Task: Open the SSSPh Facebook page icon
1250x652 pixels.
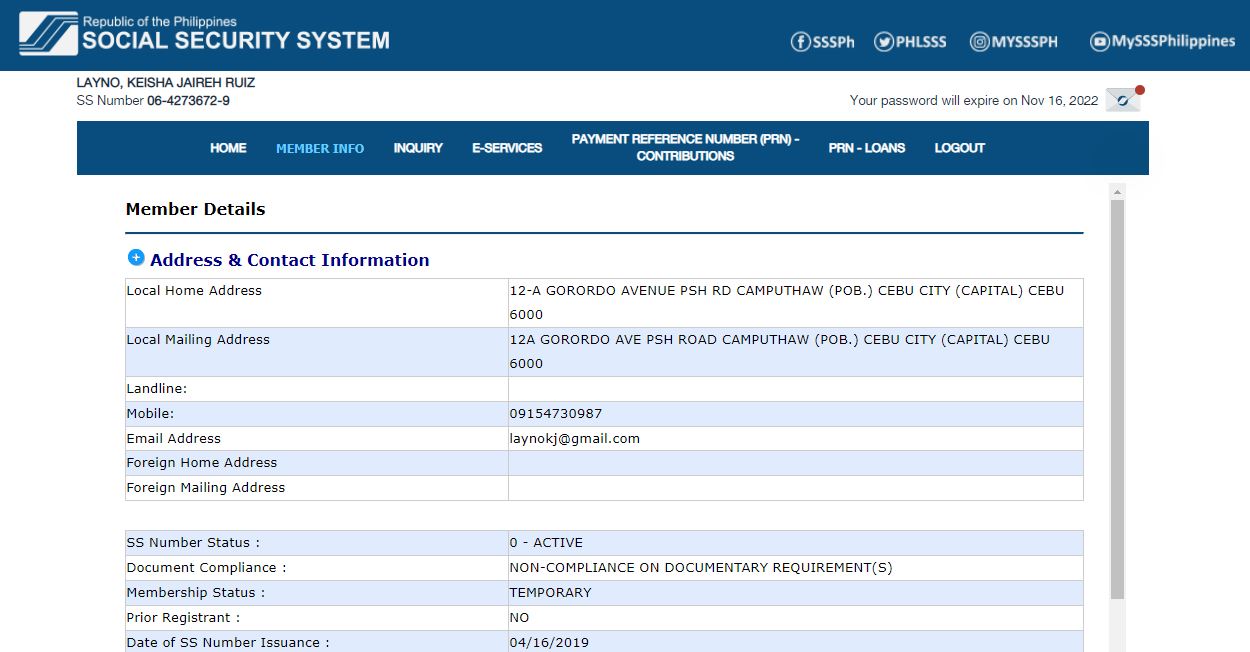Action: [x=800, y=41]
